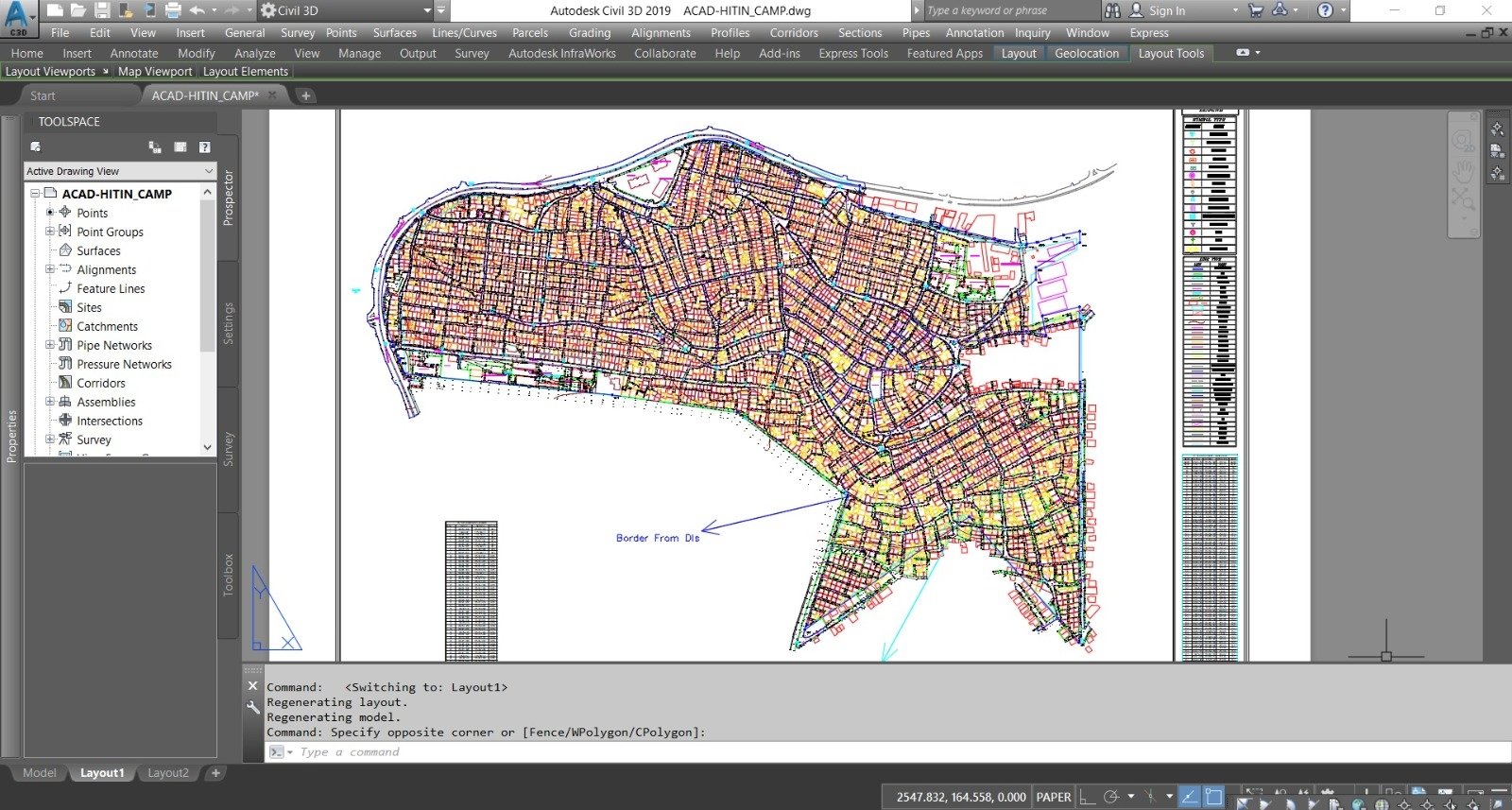Click the Open folder icon
Screen dimensions: 1512x810
coord(78,10)
